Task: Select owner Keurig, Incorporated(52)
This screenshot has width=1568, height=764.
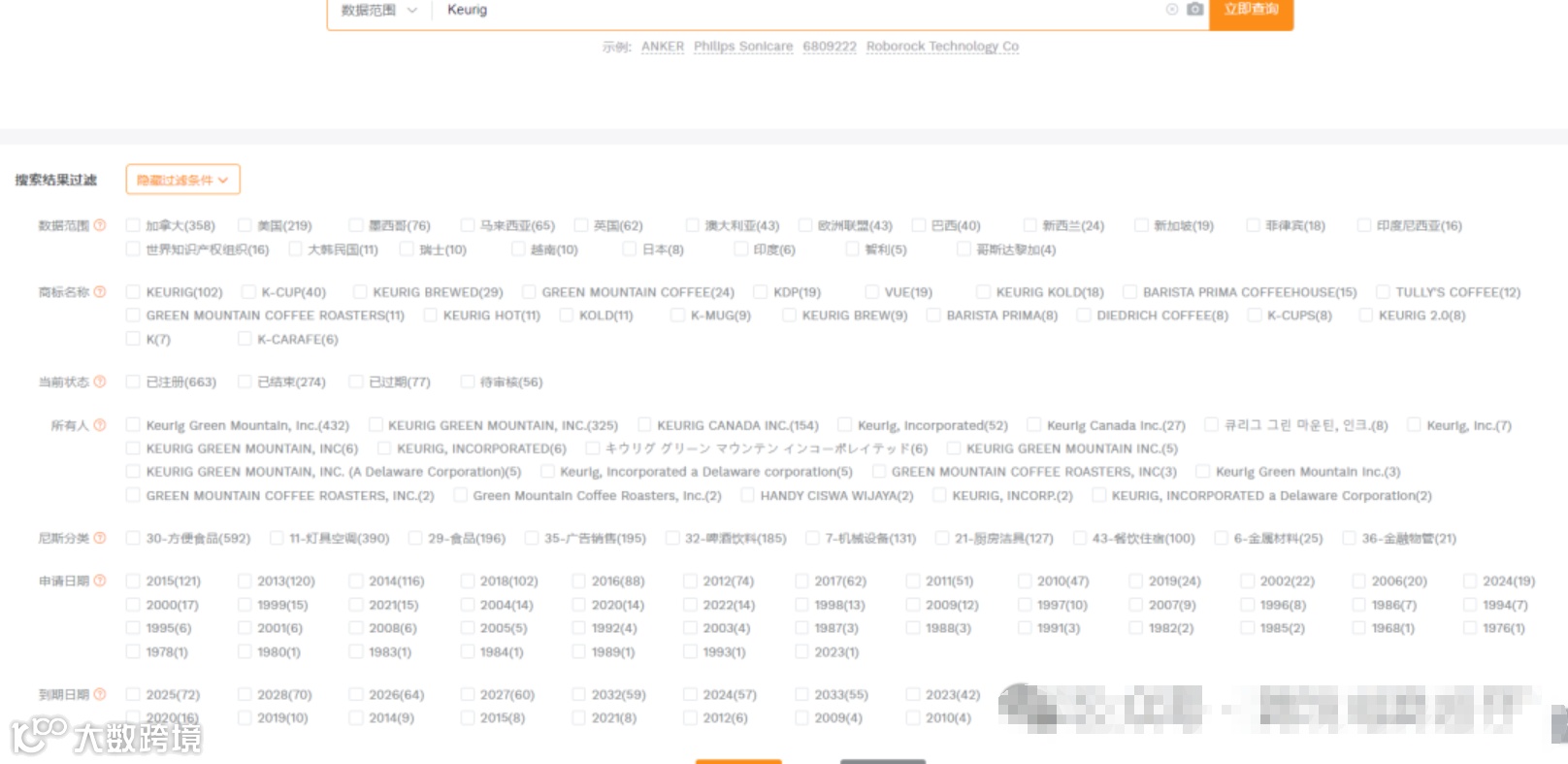Action: (844, 425)
